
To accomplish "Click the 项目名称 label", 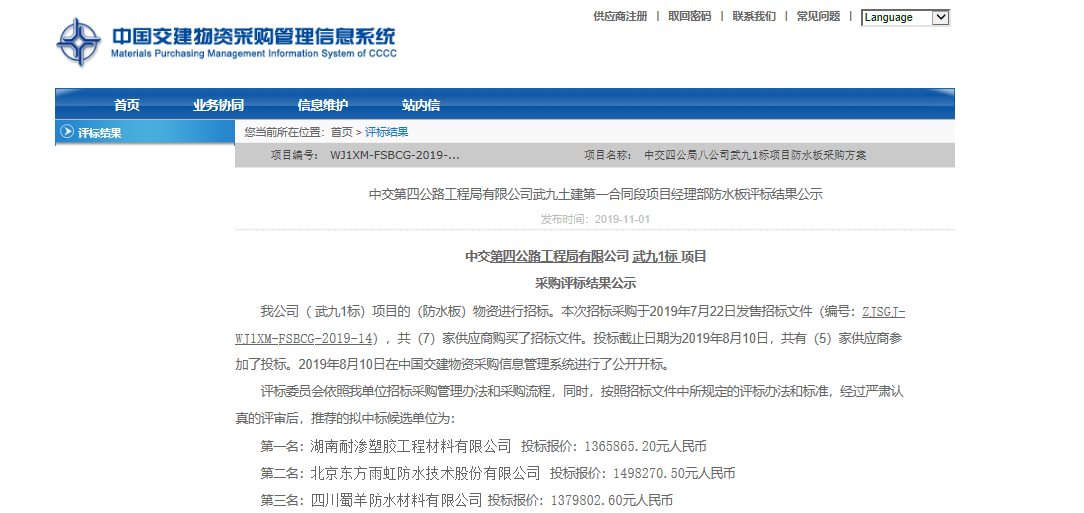I will 608,156.
